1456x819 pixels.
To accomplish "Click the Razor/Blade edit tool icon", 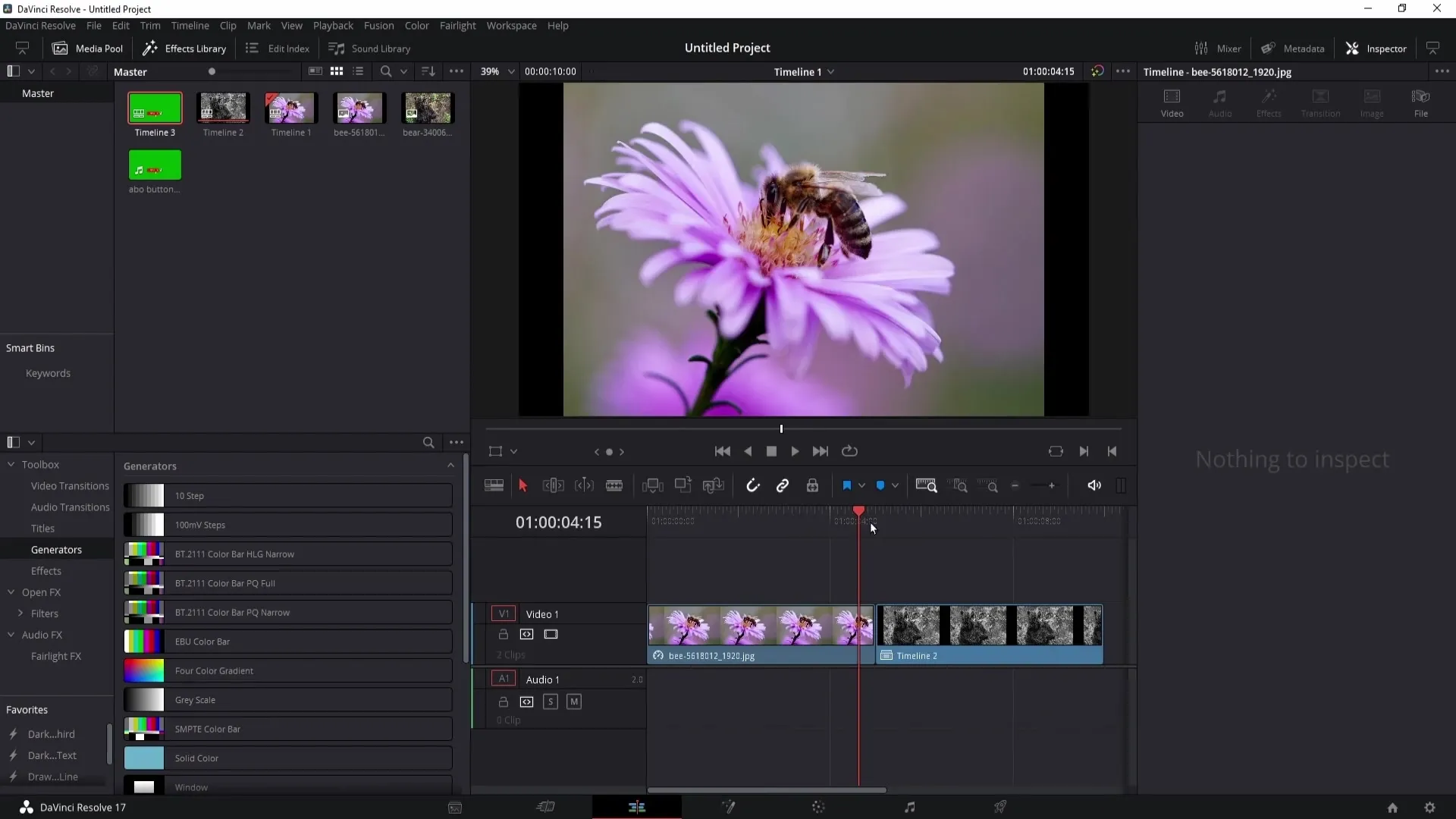I will click(x=614, y=485).
